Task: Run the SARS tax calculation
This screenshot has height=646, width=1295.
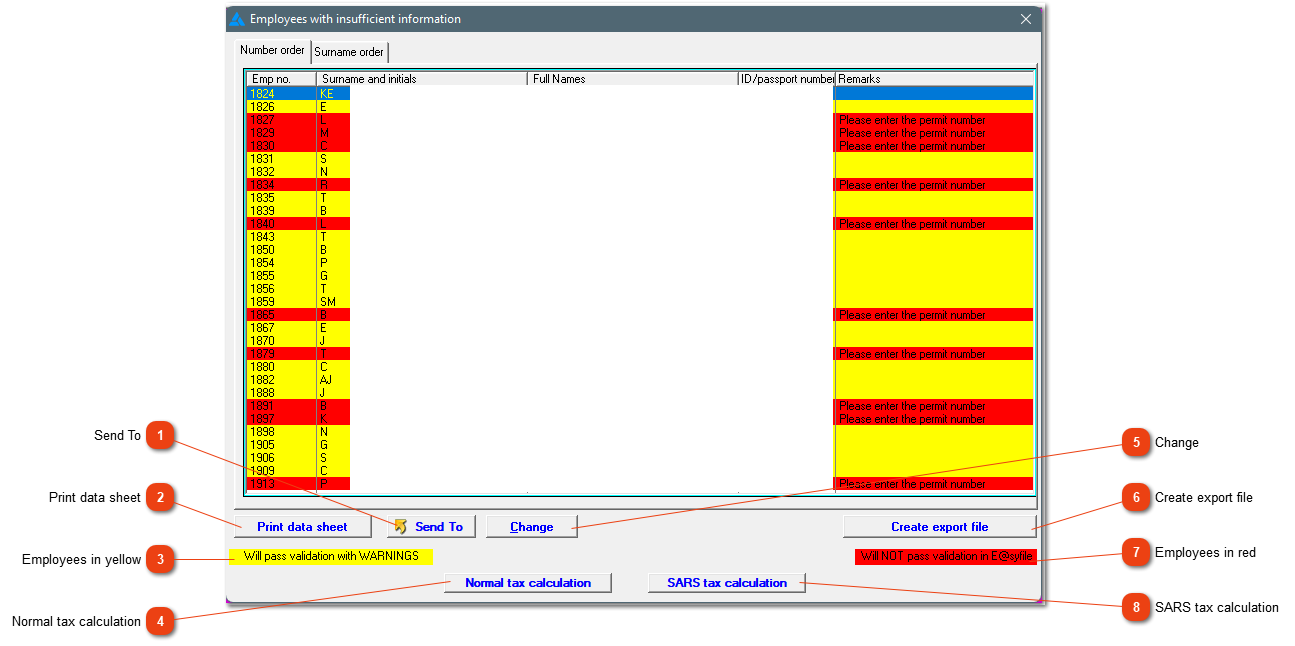Action: click(727, 583)
